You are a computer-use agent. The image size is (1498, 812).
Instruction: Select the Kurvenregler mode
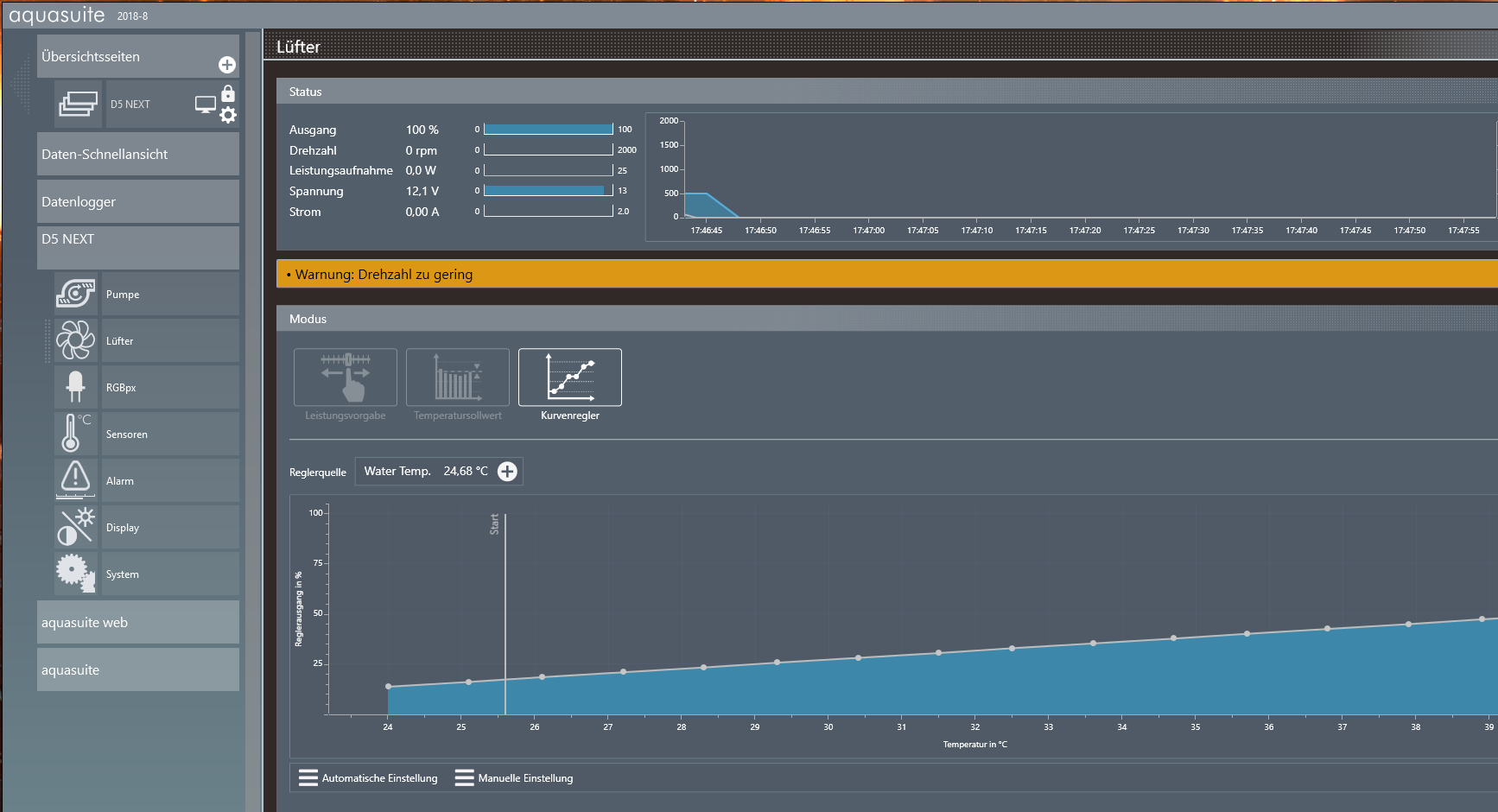570,377
